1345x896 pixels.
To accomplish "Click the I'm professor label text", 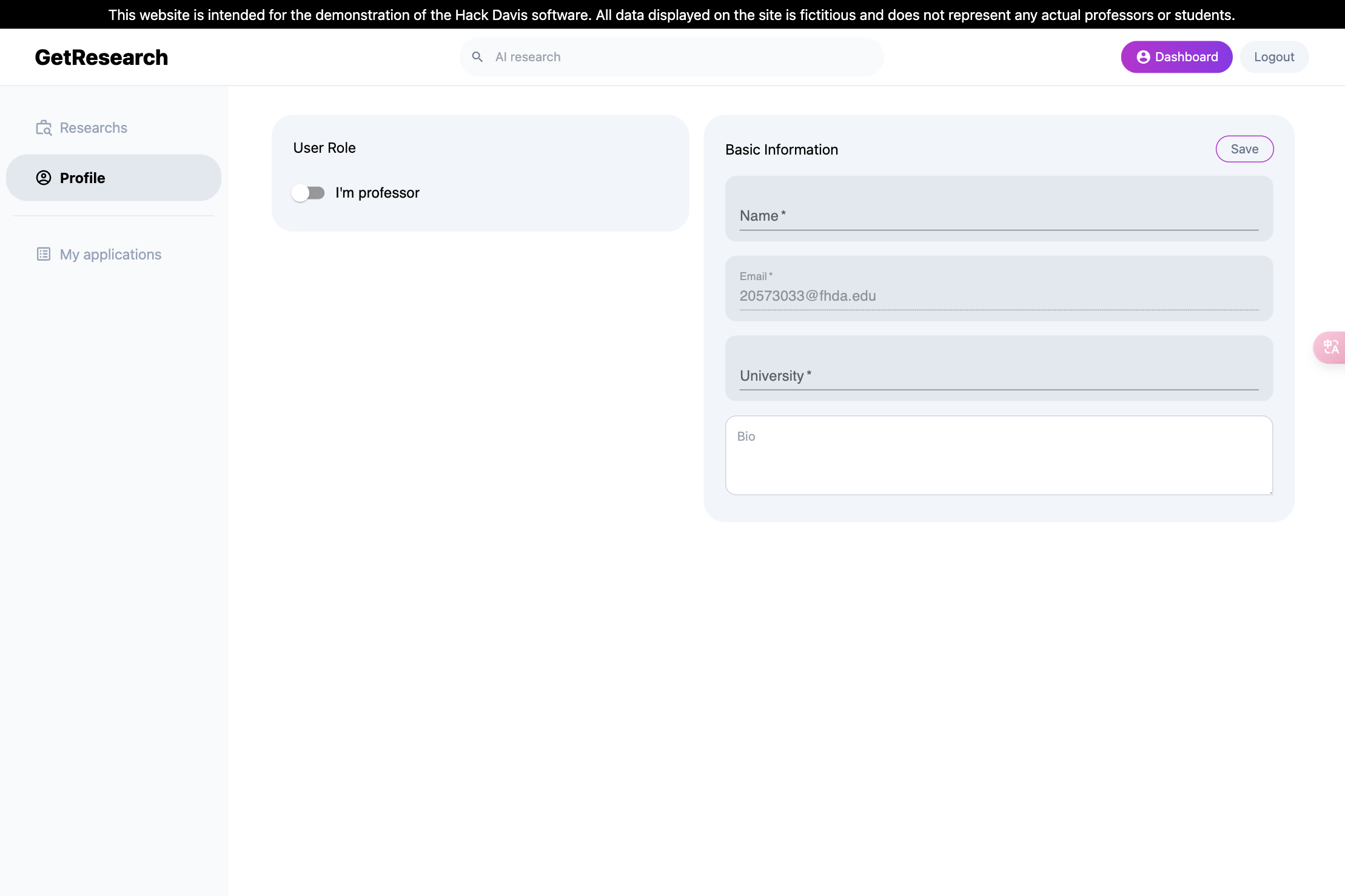I will click(377, 193).
